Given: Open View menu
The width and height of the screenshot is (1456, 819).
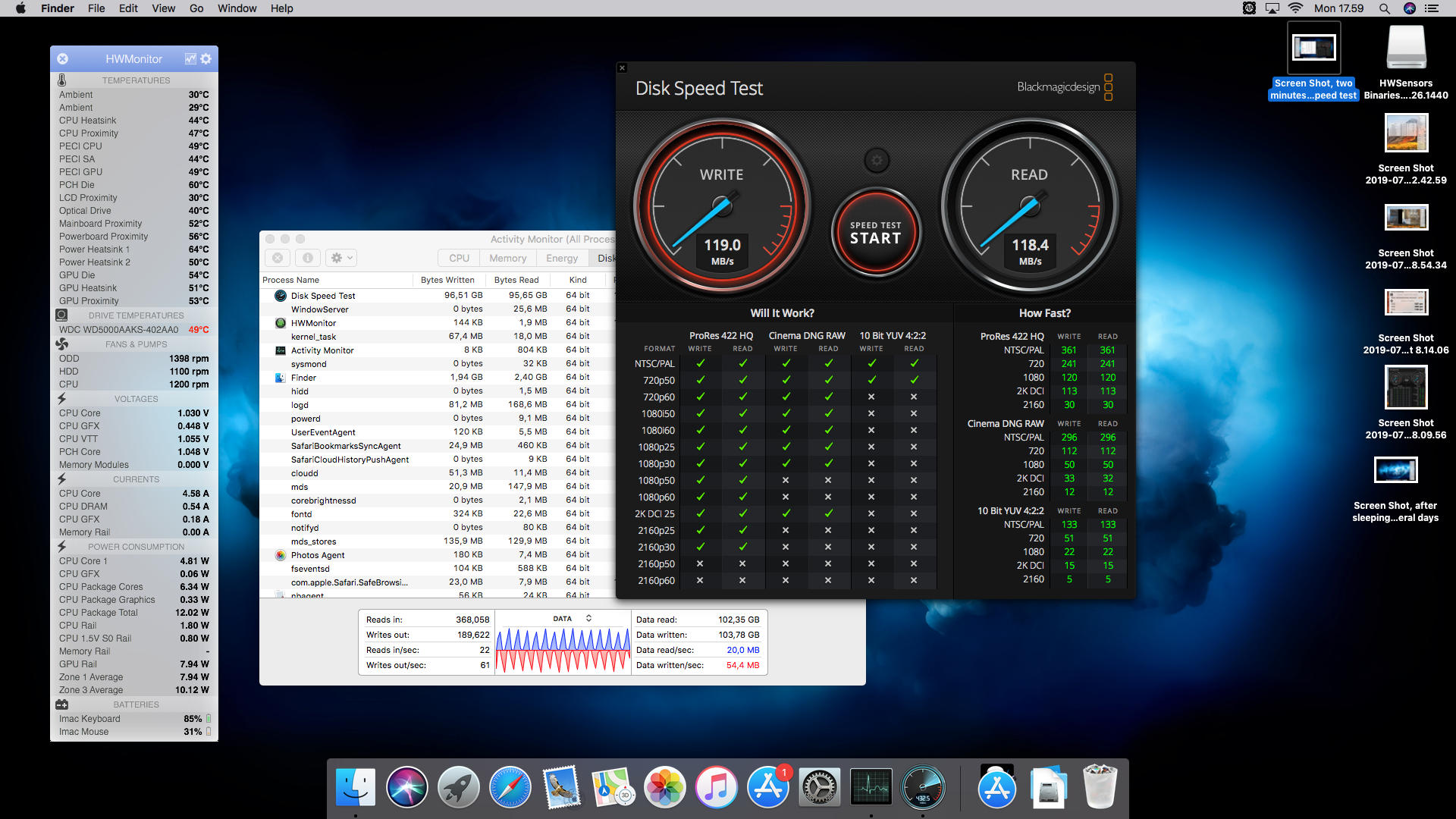Looking at the screenshot, I should click(163, 8).
